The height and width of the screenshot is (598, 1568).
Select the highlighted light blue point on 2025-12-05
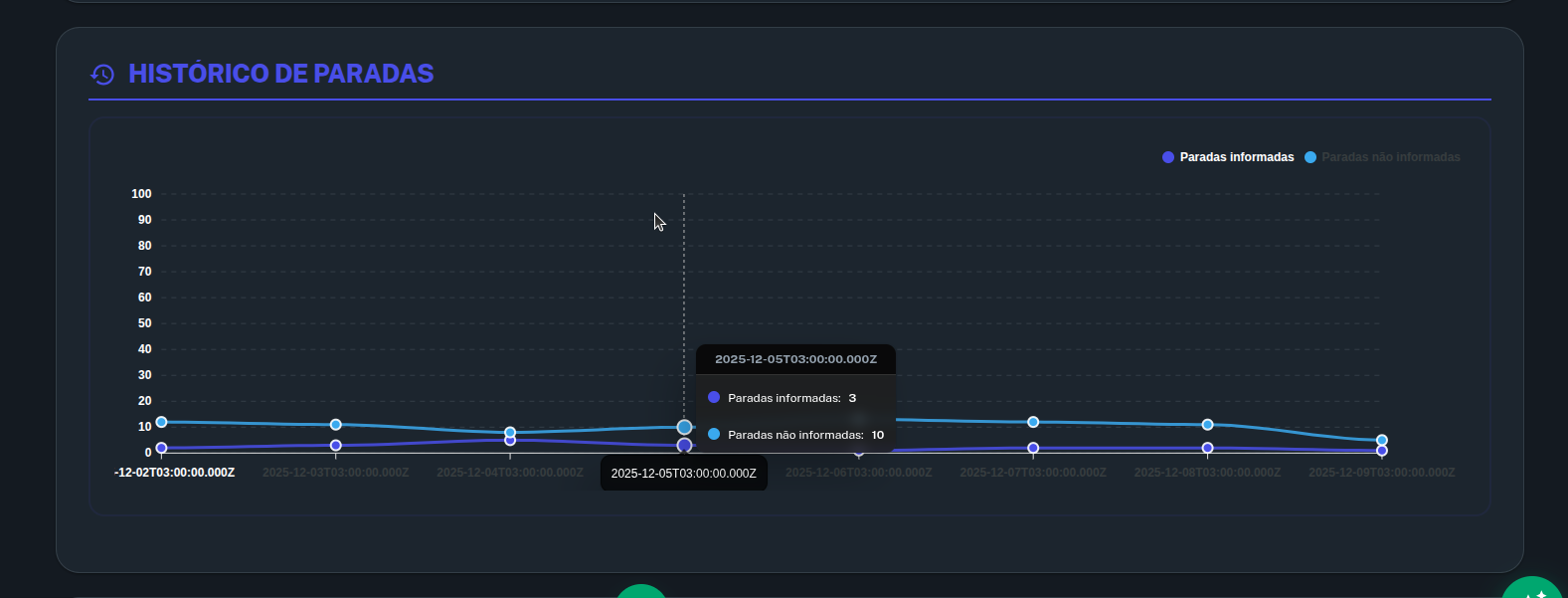point(684,427)
